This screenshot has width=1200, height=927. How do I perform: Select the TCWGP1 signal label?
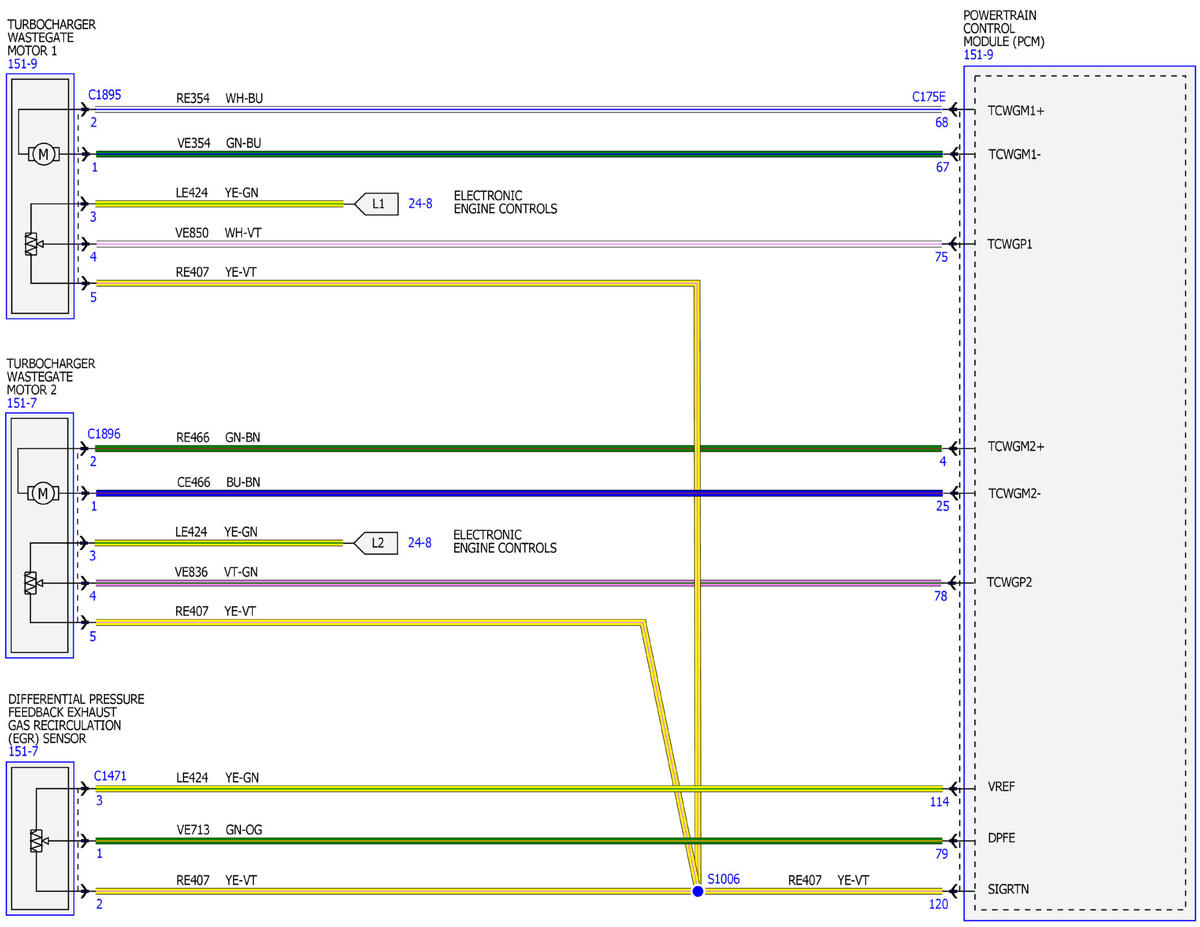[1009, 244]
